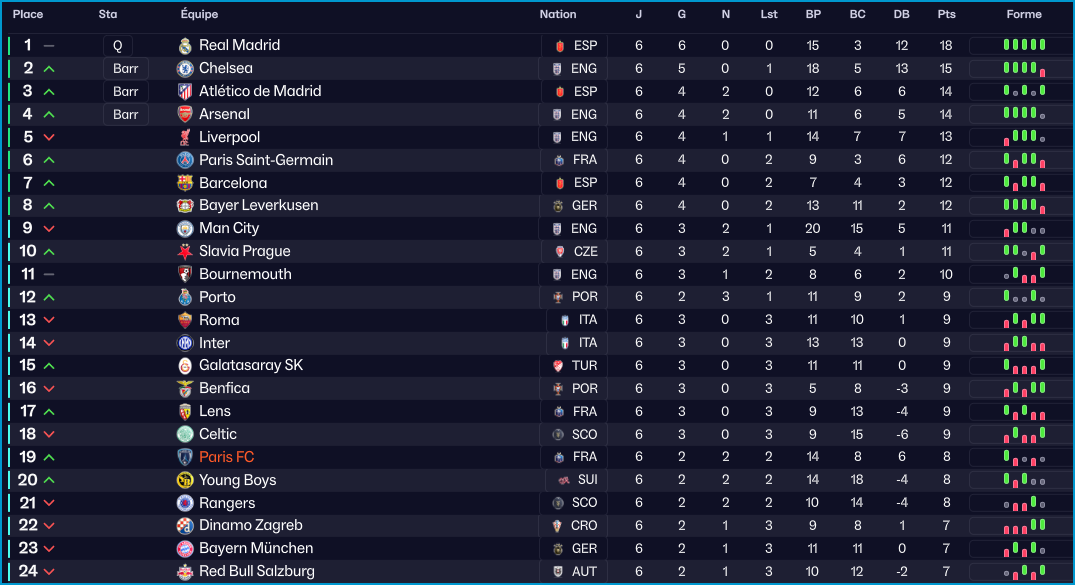
Task: Click the Barr badge in Chelsea's row
Action: coord(126,69)
